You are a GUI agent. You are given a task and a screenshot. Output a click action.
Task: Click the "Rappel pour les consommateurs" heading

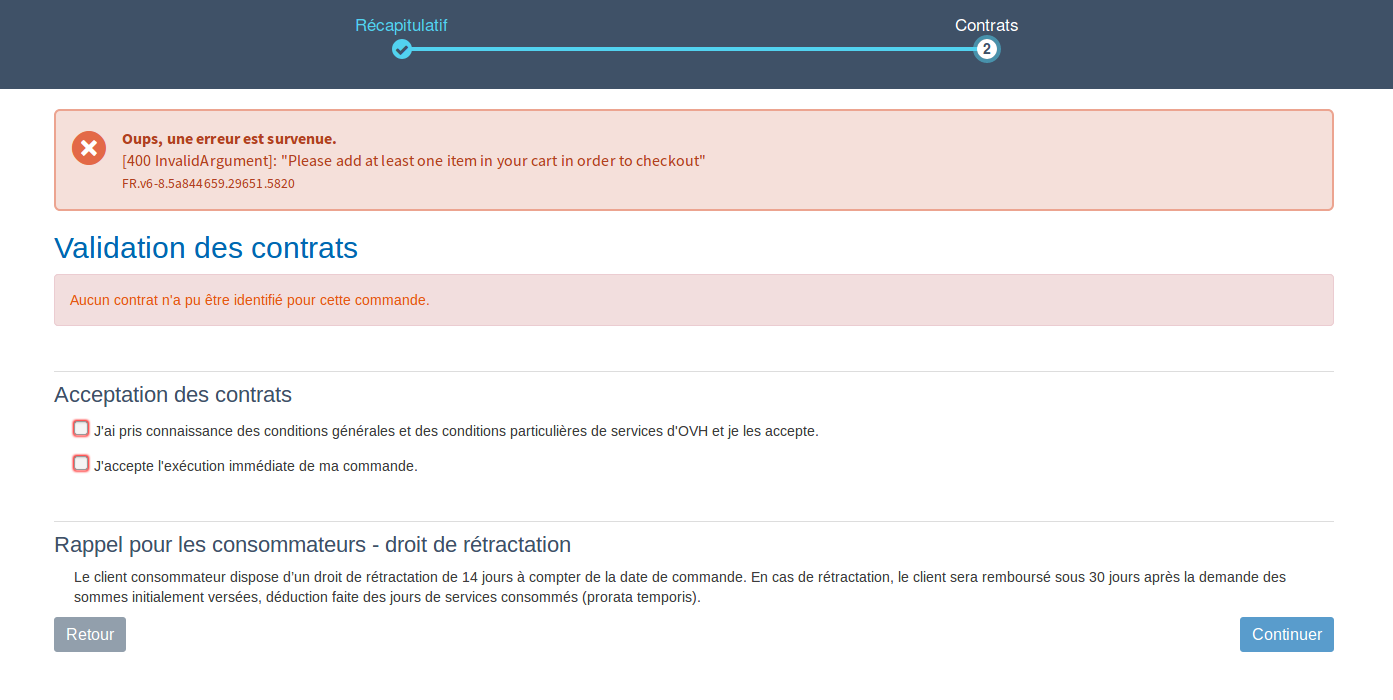point(312,545)
